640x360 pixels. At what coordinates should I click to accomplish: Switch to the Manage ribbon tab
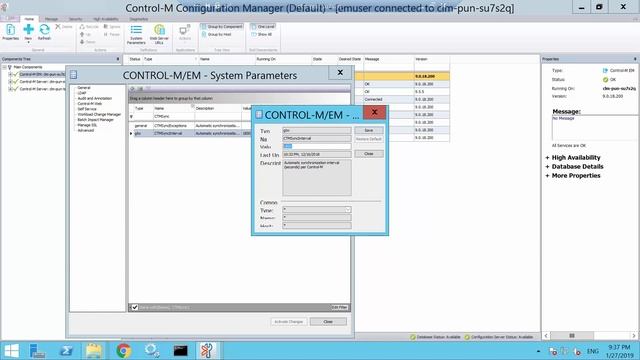coord(51,19)
